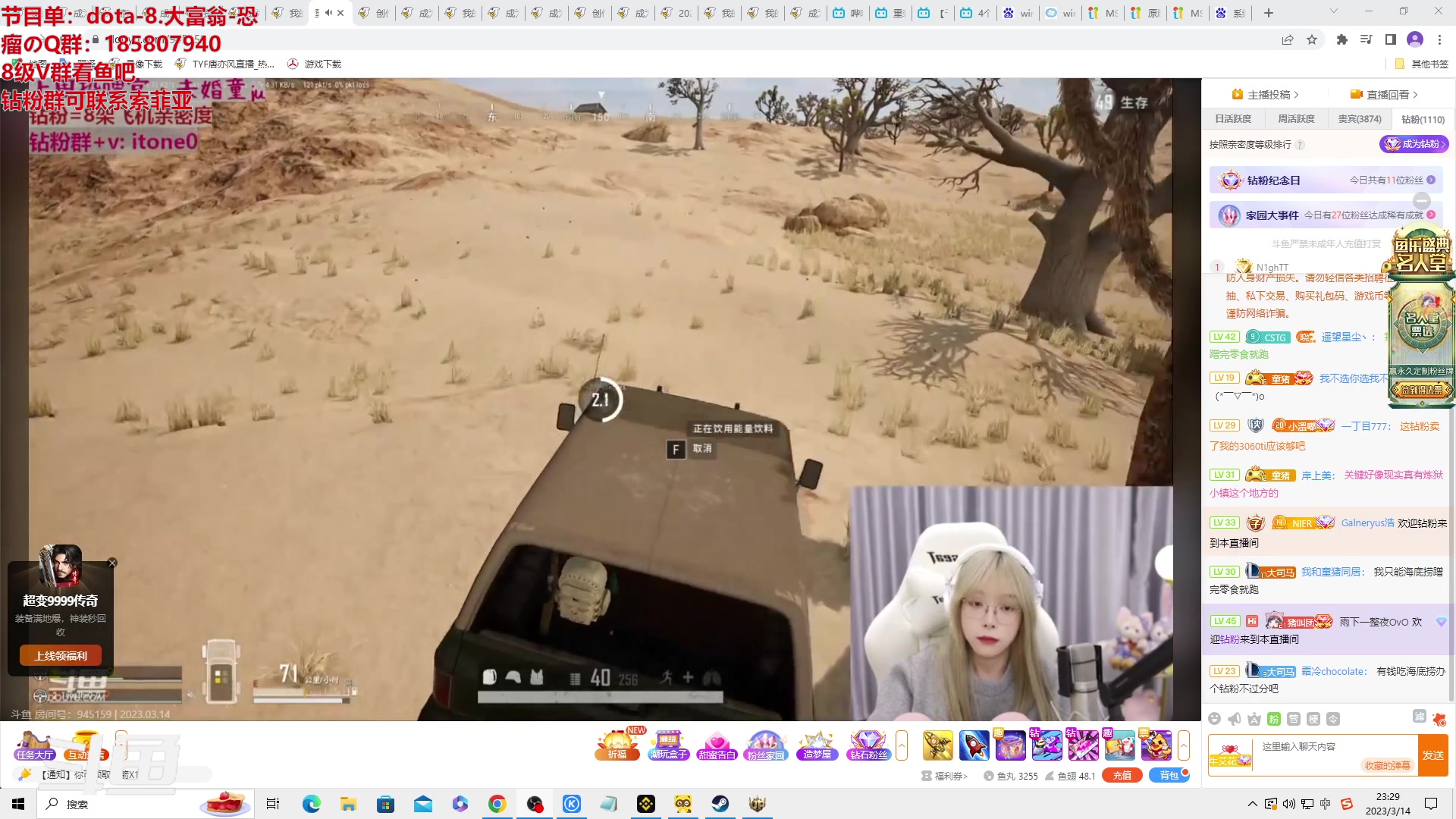Click the fan badge selector beside chat input

pyautogui.click(x=1230, y=755)
